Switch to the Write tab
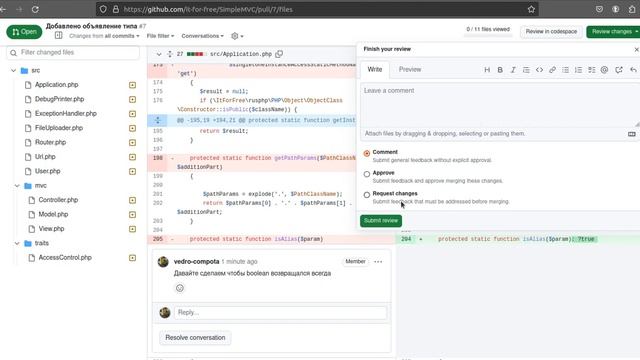 coord(375,69)
